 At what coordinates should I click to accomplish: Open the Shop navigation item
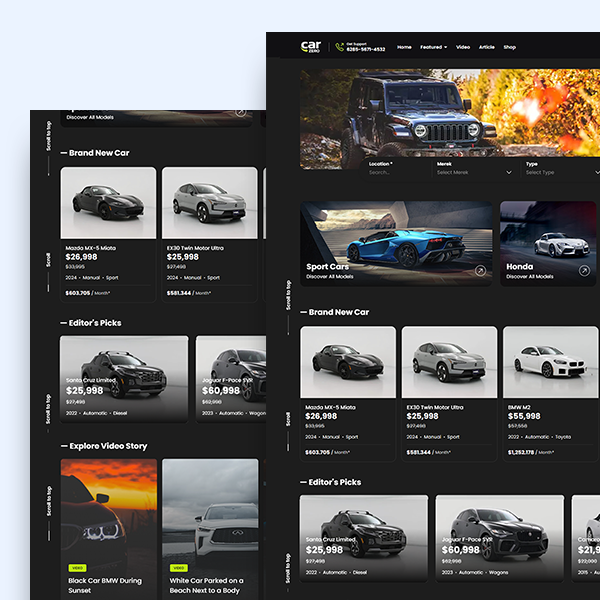tap(510, 47)
